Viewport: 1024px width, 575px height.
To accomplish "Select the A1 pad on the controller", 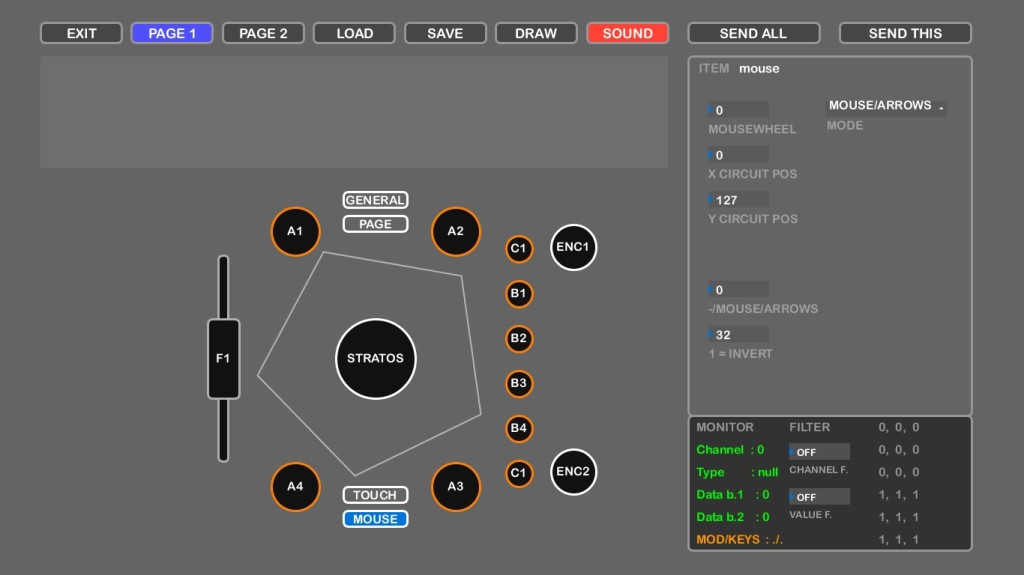I will 295,231.
